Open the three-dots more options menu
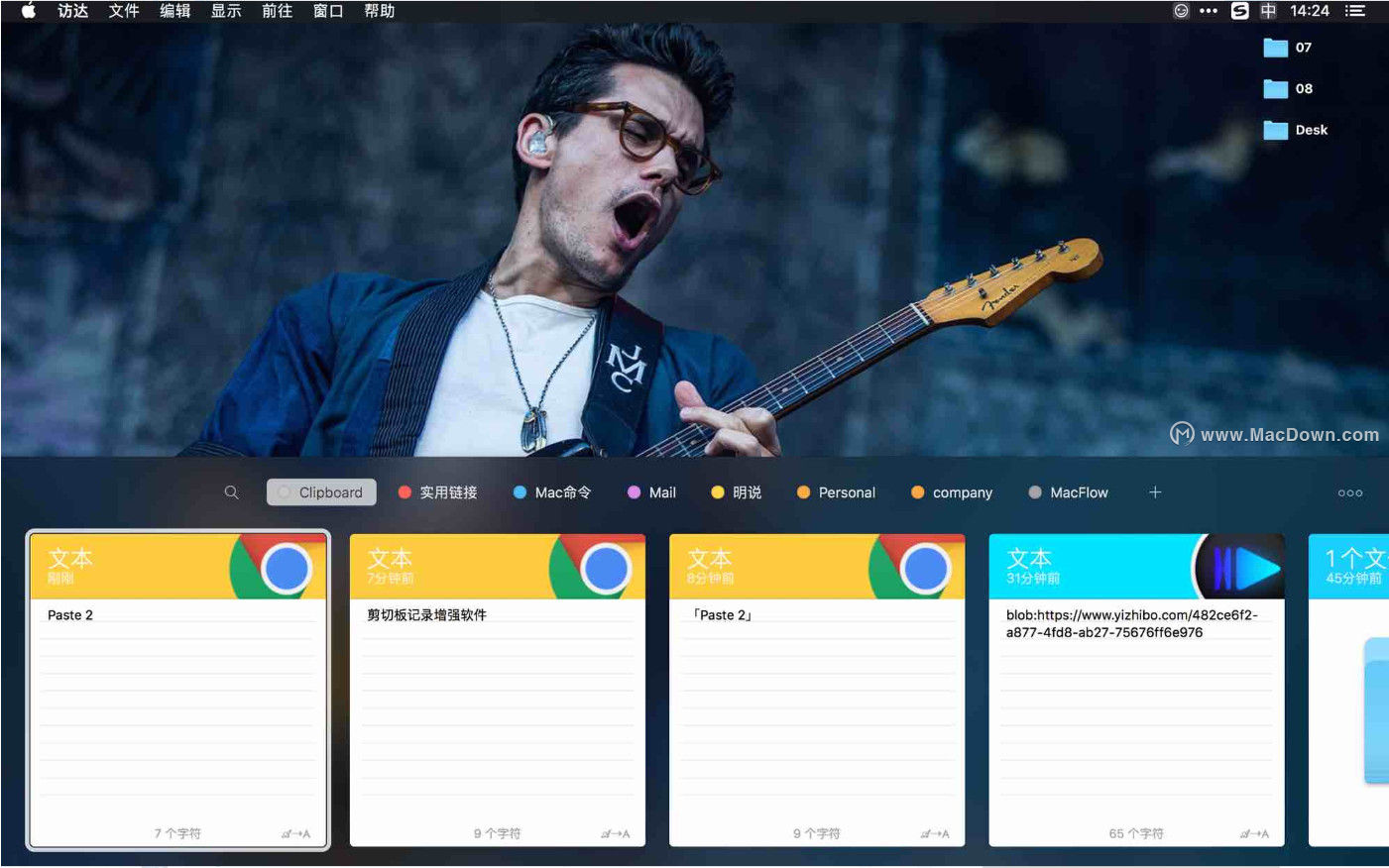Image resolution: width=1389 pixels, height=868 pixels. [x=1350, y=492]
